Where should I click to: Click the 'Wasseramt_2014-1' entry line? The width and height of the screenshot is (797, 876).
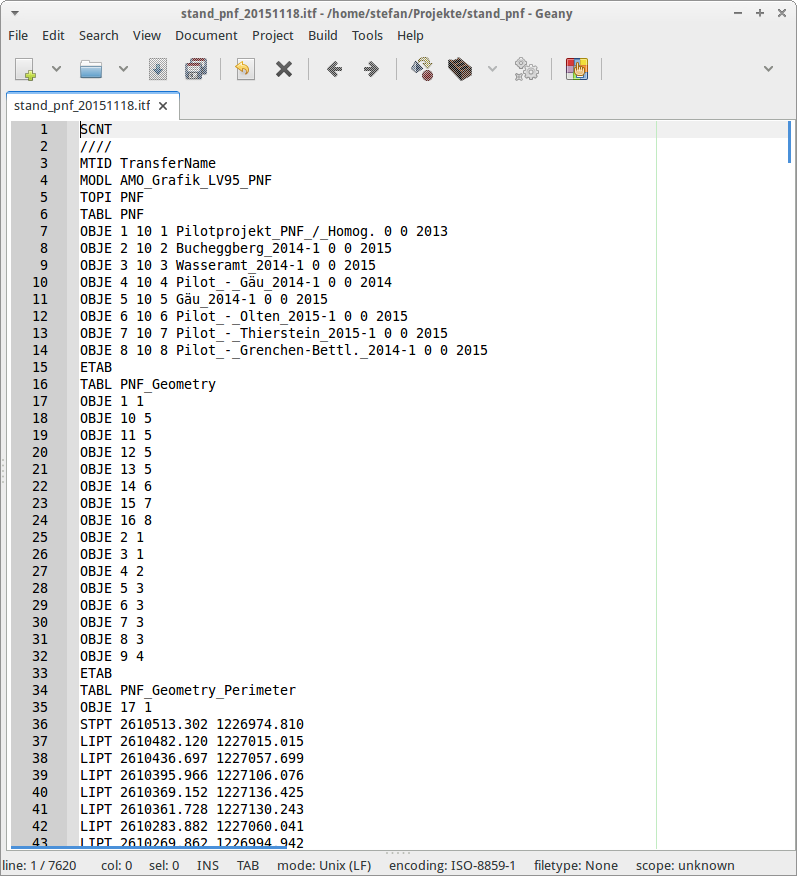[227, 265]
